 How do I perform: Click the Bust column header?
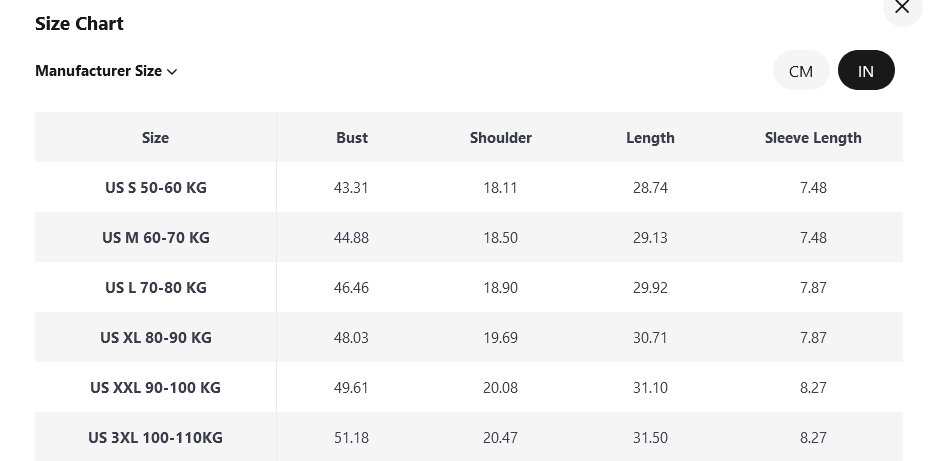click(x=351, y=137)
